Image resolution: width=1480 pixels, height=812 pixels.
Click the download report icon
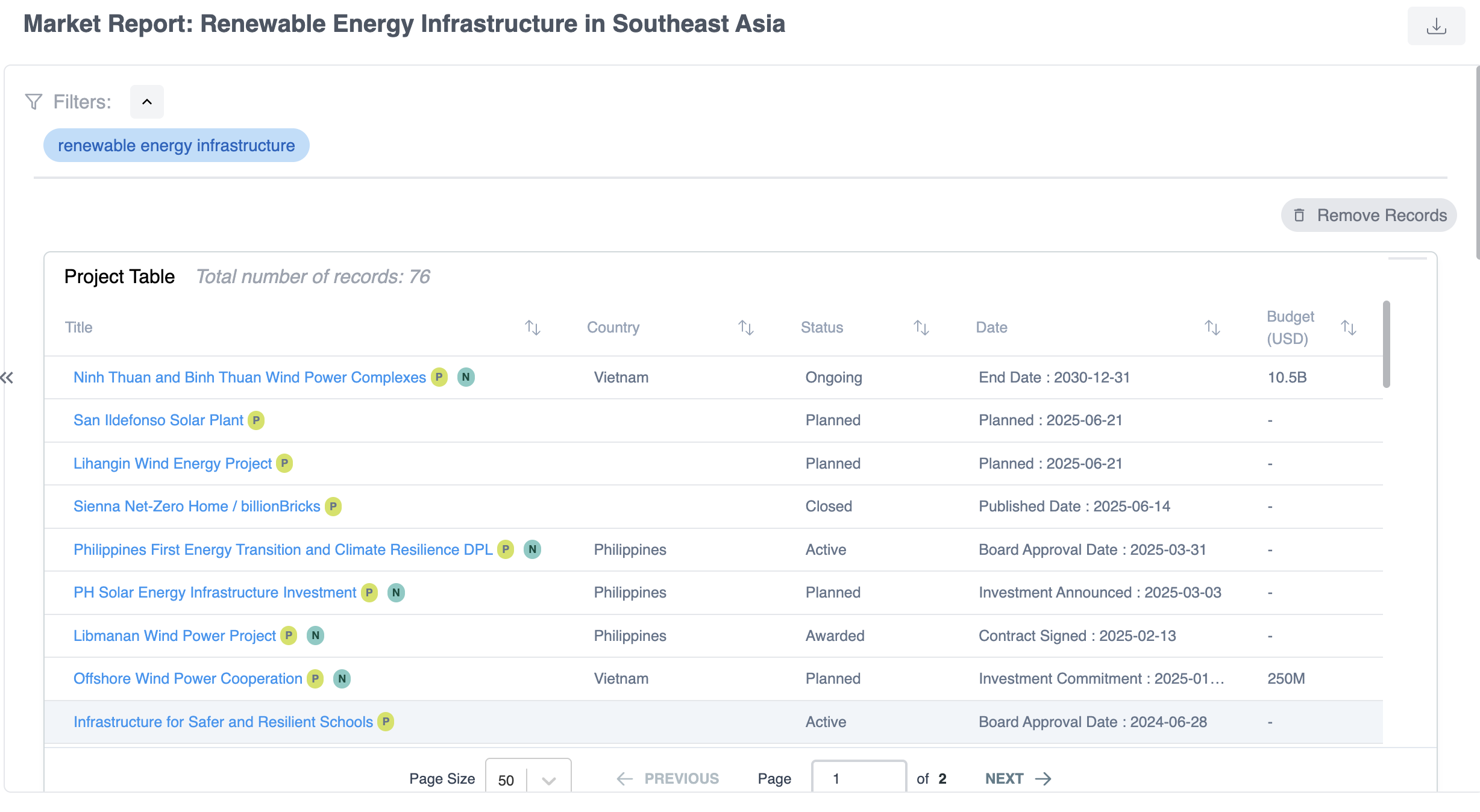tap(1436, 26)
